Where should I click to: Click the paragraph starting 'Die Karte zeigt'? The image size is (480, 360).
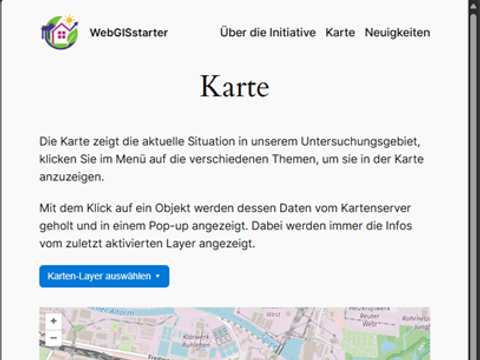point(231,159)
